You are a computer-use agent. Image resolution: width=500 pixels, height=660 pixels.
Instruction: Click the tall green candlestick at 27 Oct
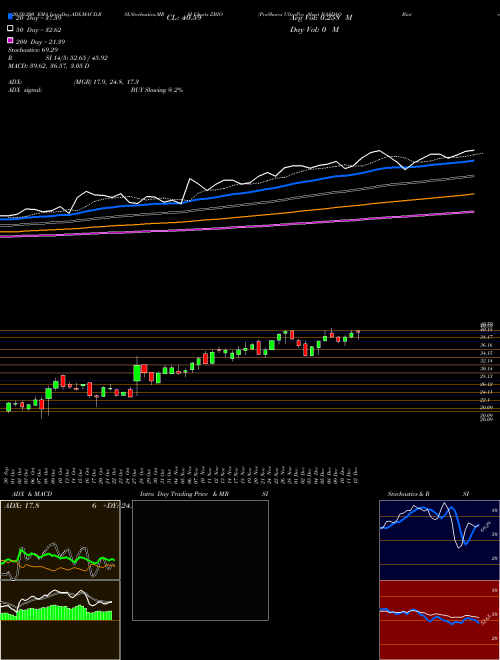click(137, 373)
